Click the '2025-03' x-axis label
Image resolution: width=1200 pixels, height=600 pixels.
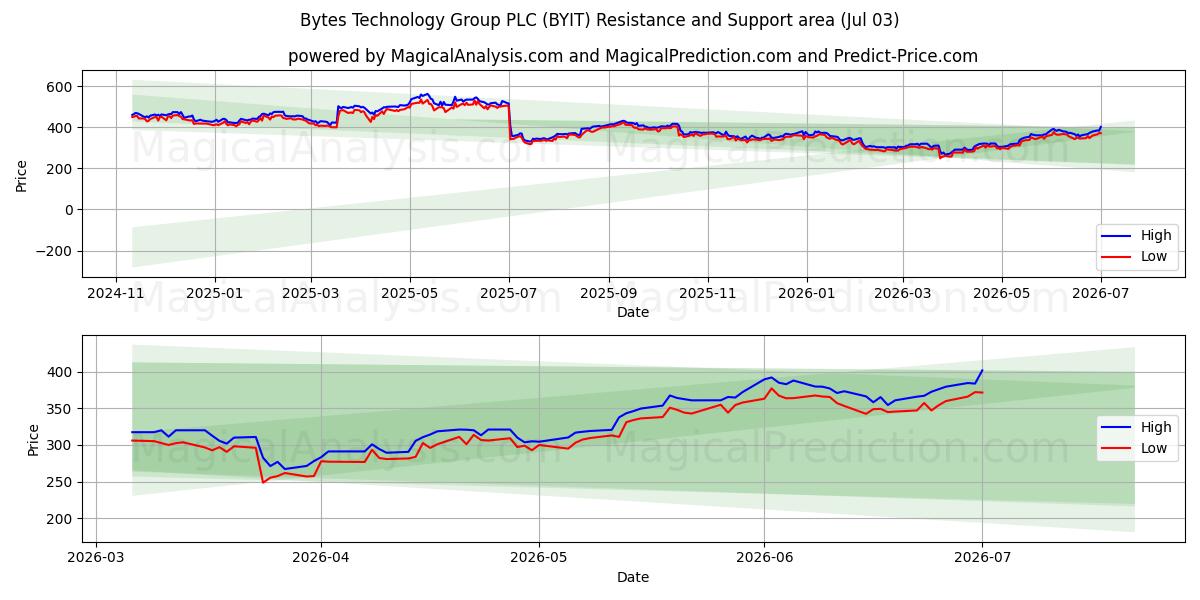tap(310, 293)
